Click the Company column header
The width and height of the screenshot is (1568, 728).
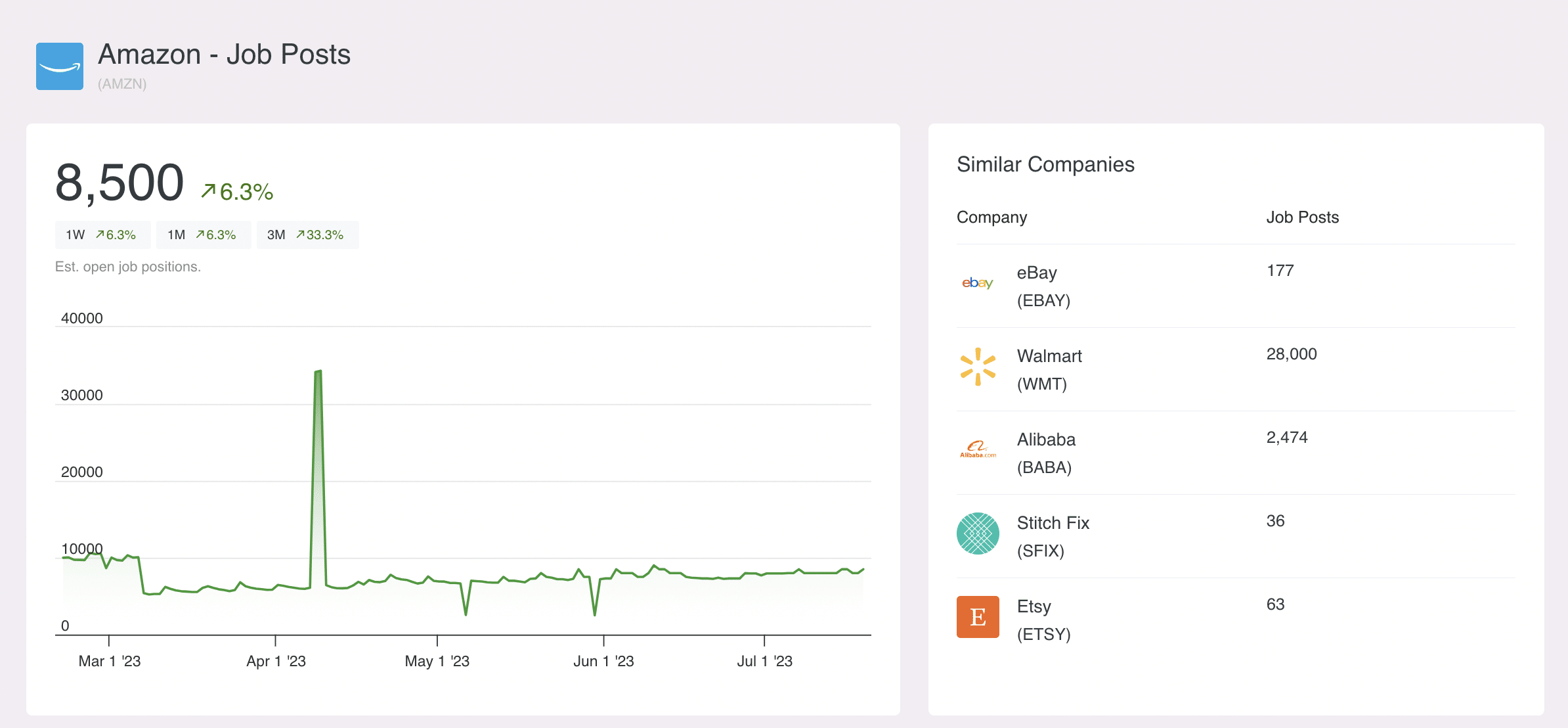pos(991,217)
